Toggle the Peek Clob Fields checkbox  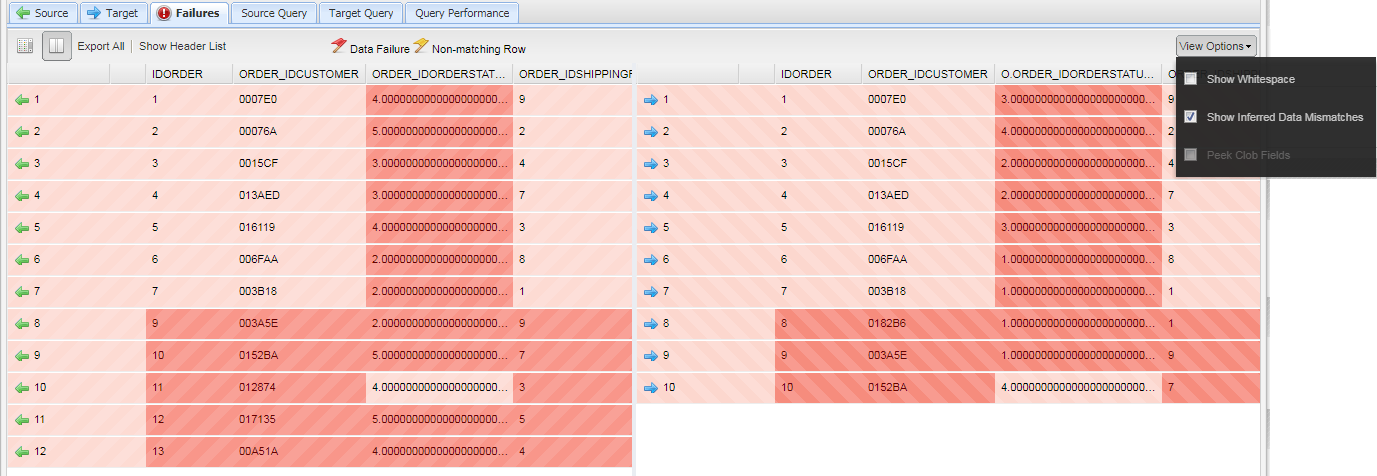(1190, 155)
